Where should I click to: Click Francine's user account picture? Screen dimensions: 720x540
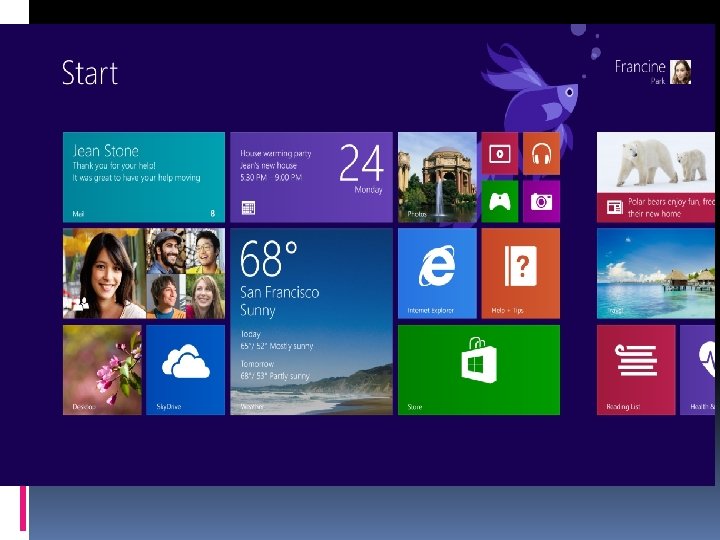point(681,72)
